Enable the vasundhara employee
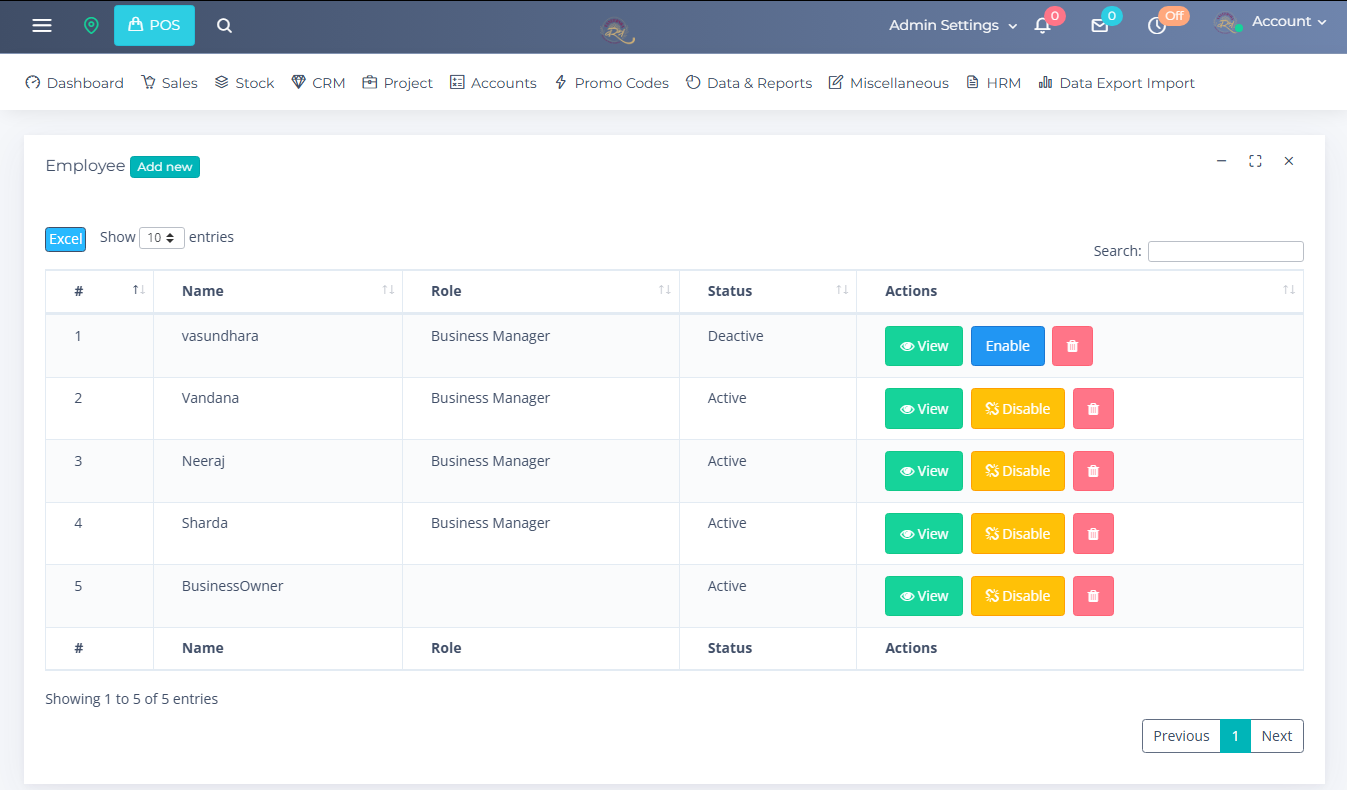 point(1007,346)
